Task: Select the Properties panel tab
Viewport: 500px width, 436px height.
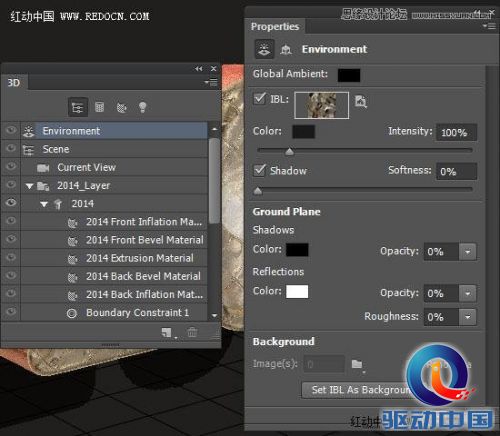Action: coord(275,27)
